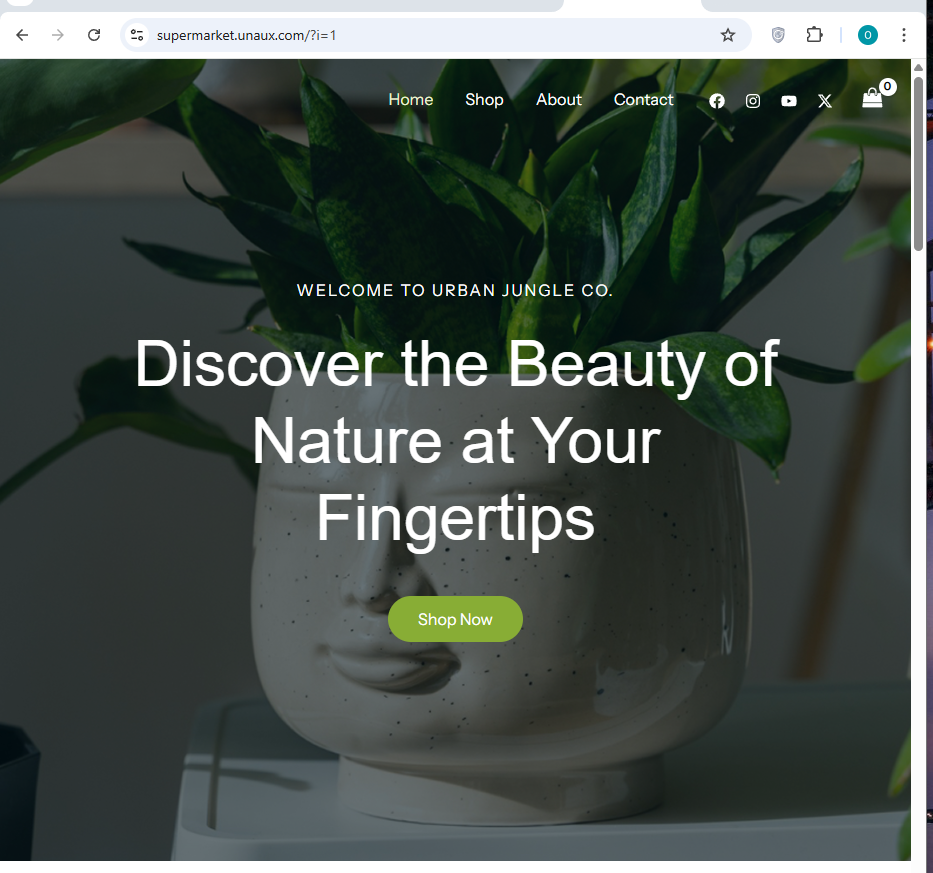Viewport: 933px width, 873px height.
Task: Open Chrome three-dot menu
Action: (904, 35)
